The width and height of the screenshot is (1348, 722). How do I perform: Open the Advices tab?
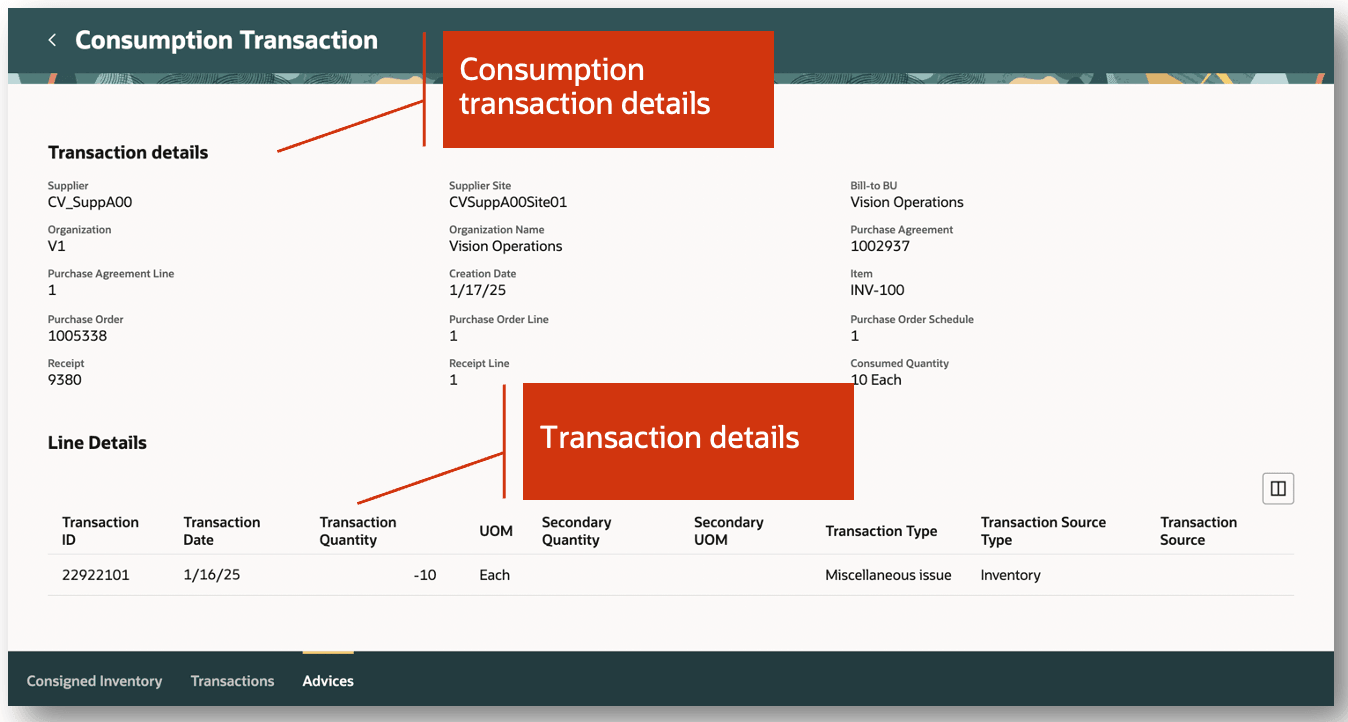[x=327, y=680]
